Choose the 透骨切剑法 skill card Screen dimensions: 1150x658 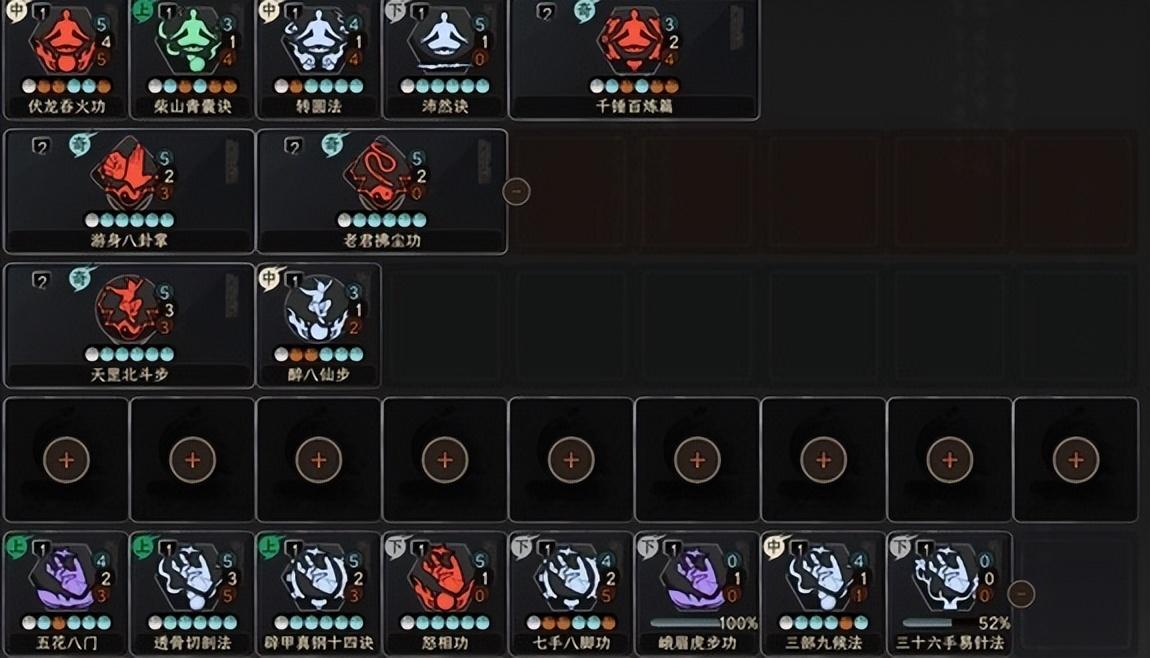pos(192,593)
